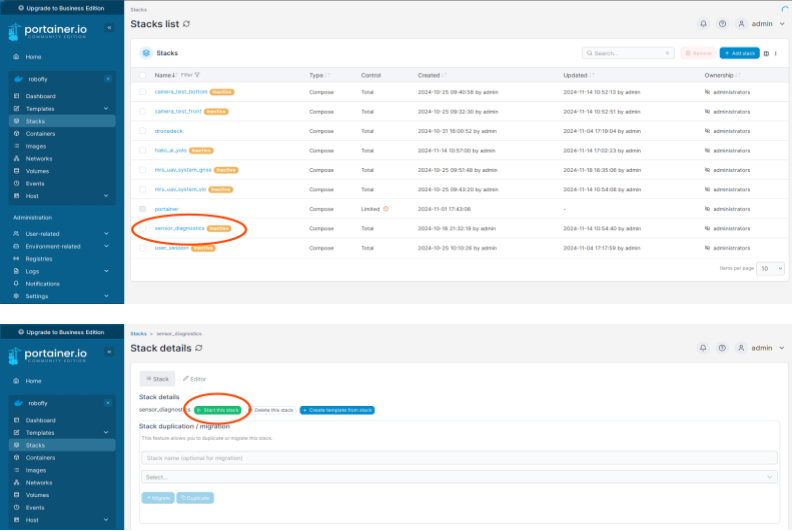The height and width of the screenshot is (531, 792).
Task: Click the portainer.io logo on Stacks list page
Action: coord(47,31)
